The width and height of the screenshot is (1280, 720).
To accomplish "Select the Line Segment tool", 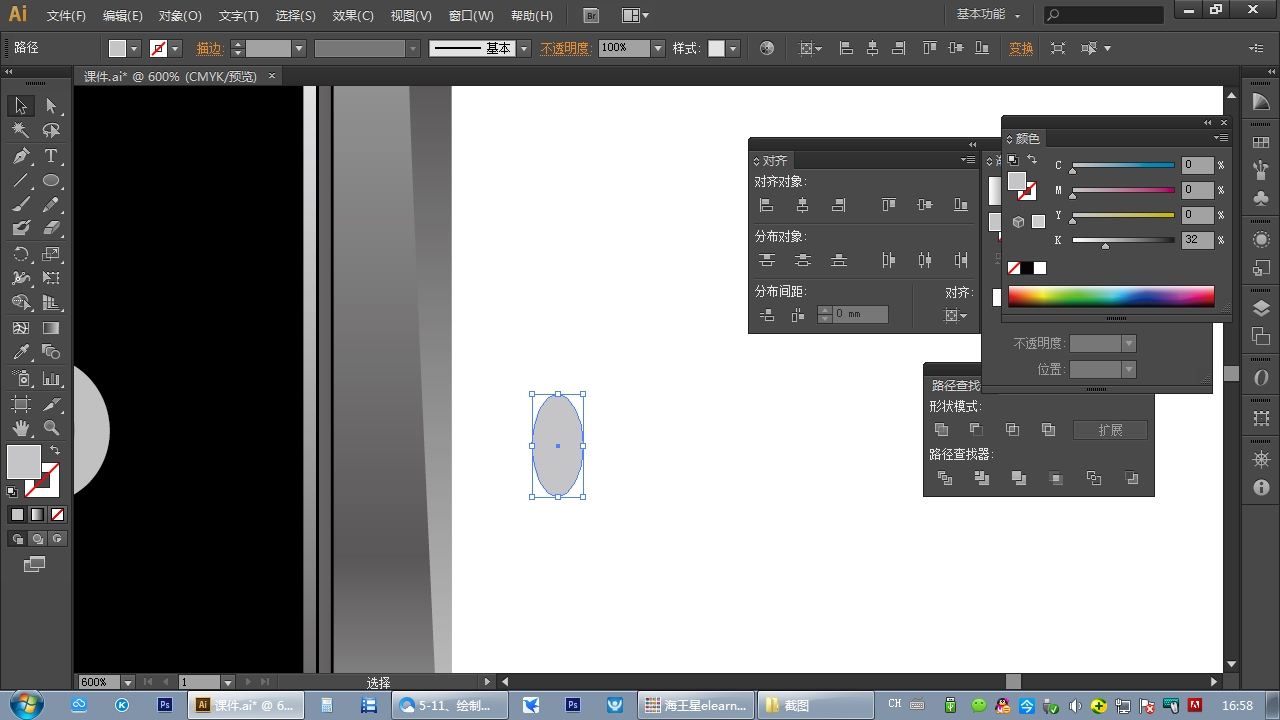I will tap(21, 181).
